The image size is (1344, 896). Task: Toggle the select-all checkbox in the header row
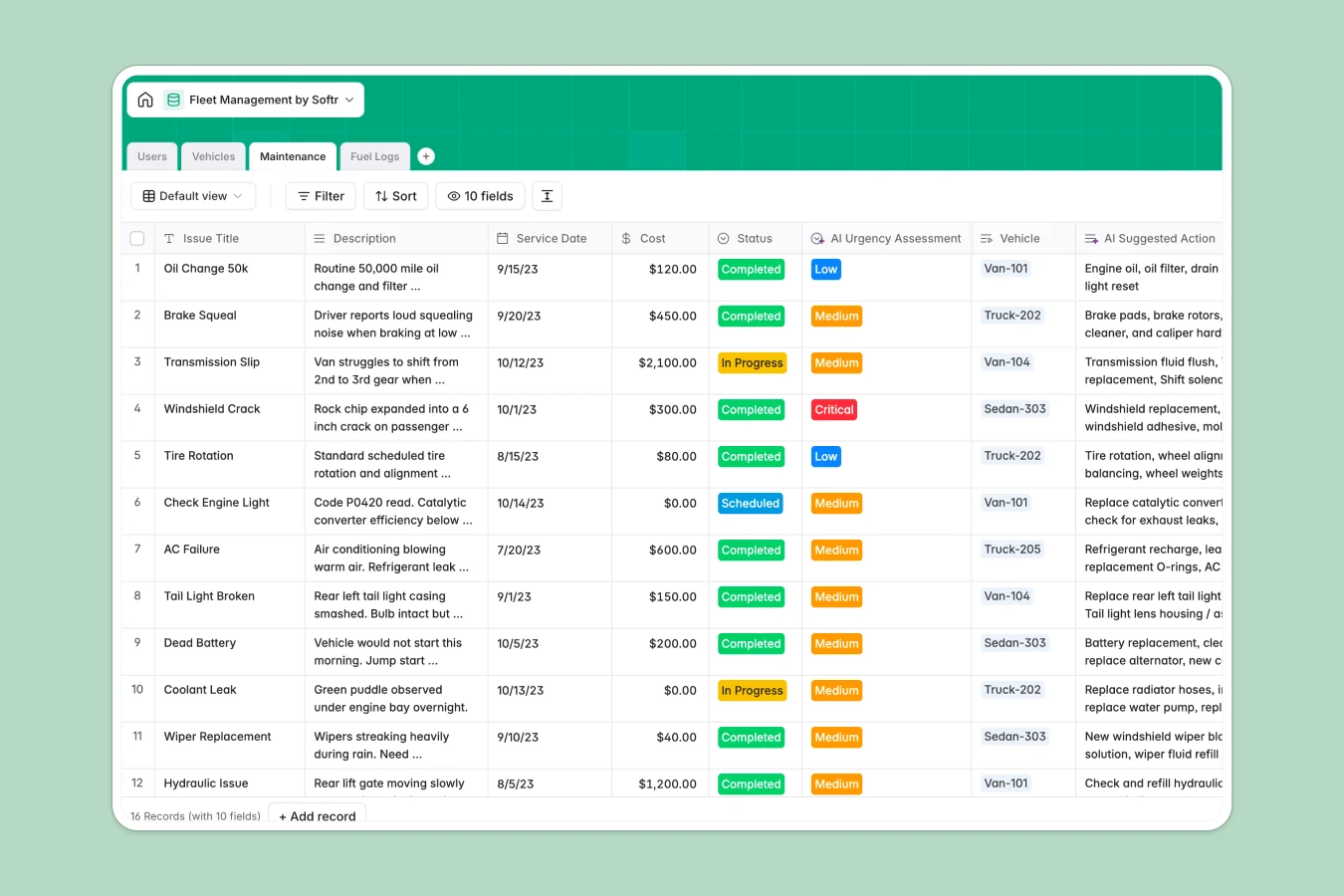pos(136,238)
